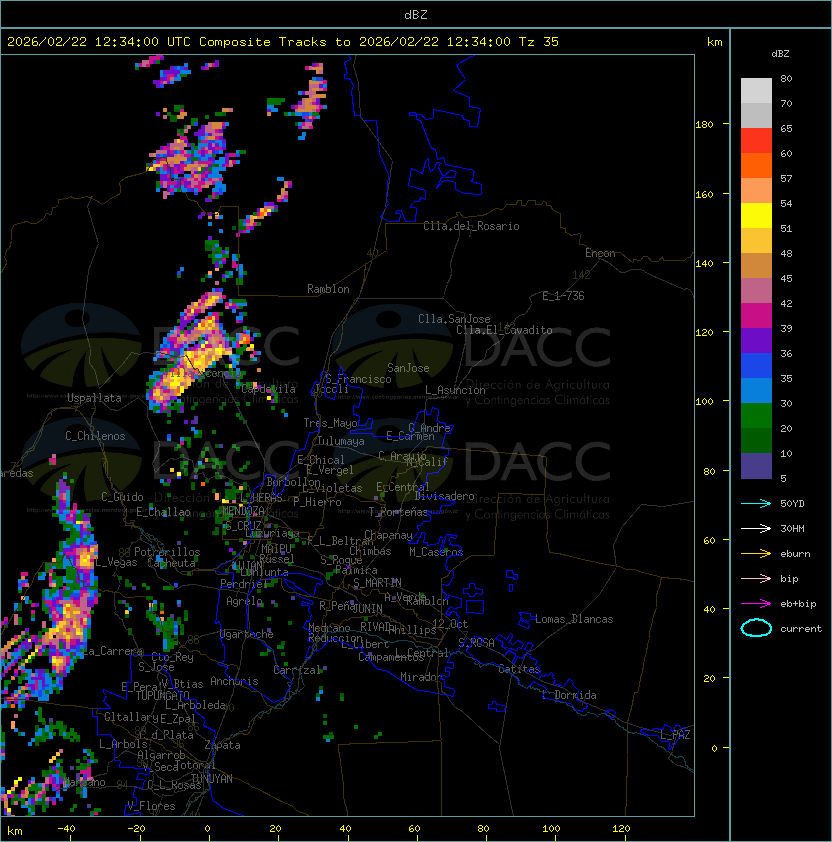Click the 'L_Asuncion' map label
This screenshot has height=842, width=832.
[x=455, y=390]
